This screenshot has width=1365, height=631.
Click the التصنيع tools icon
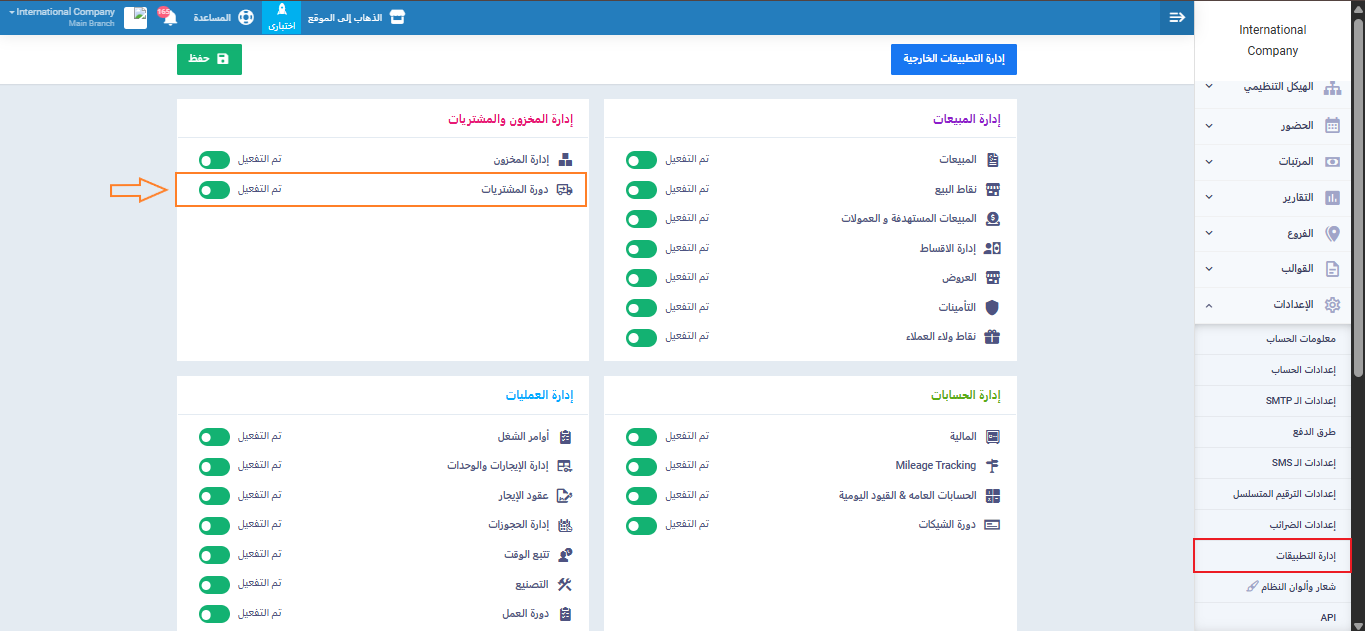564,585
